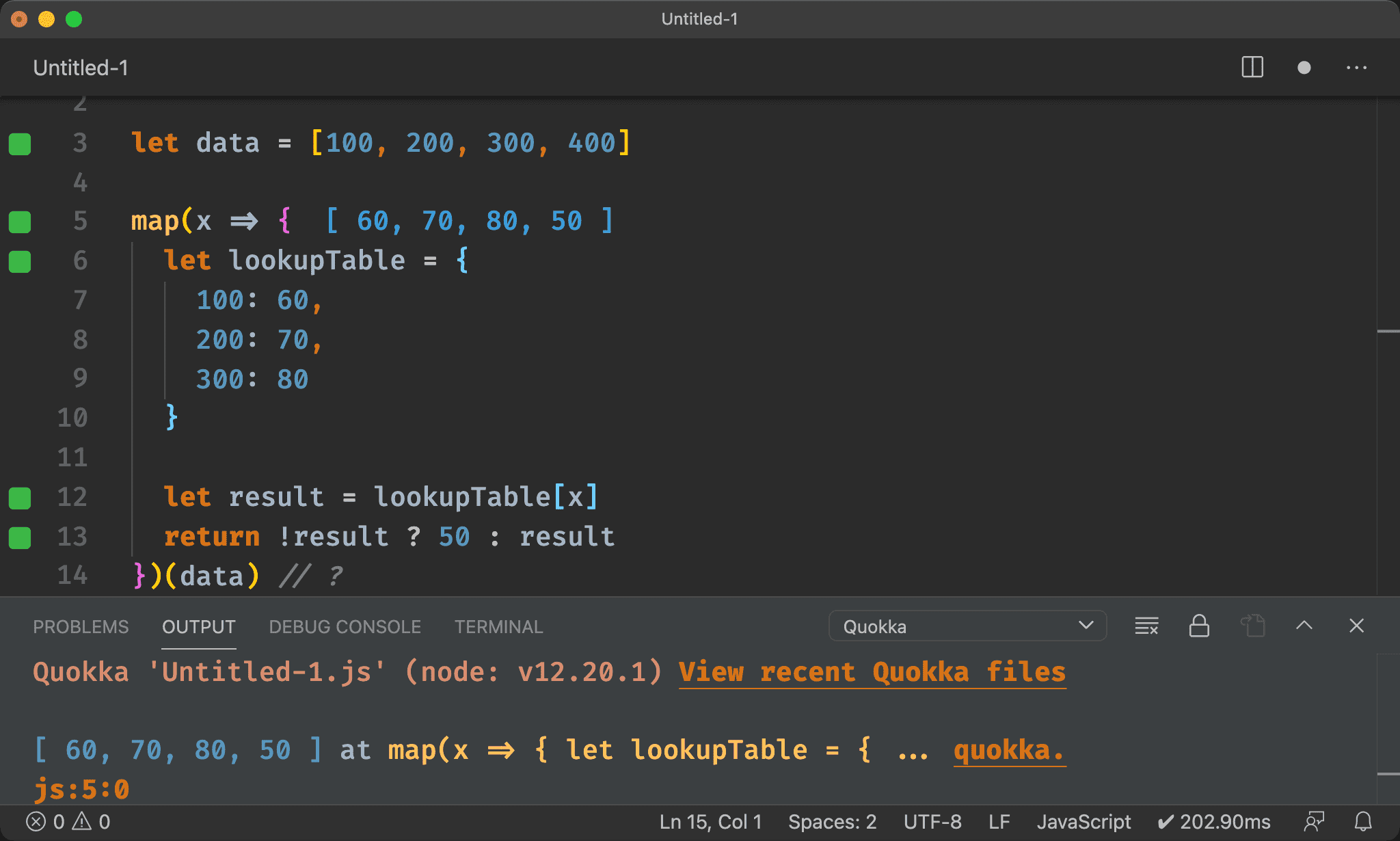
Task: Click Quokka coverage indicator on line 3
Action: point(20,144)
